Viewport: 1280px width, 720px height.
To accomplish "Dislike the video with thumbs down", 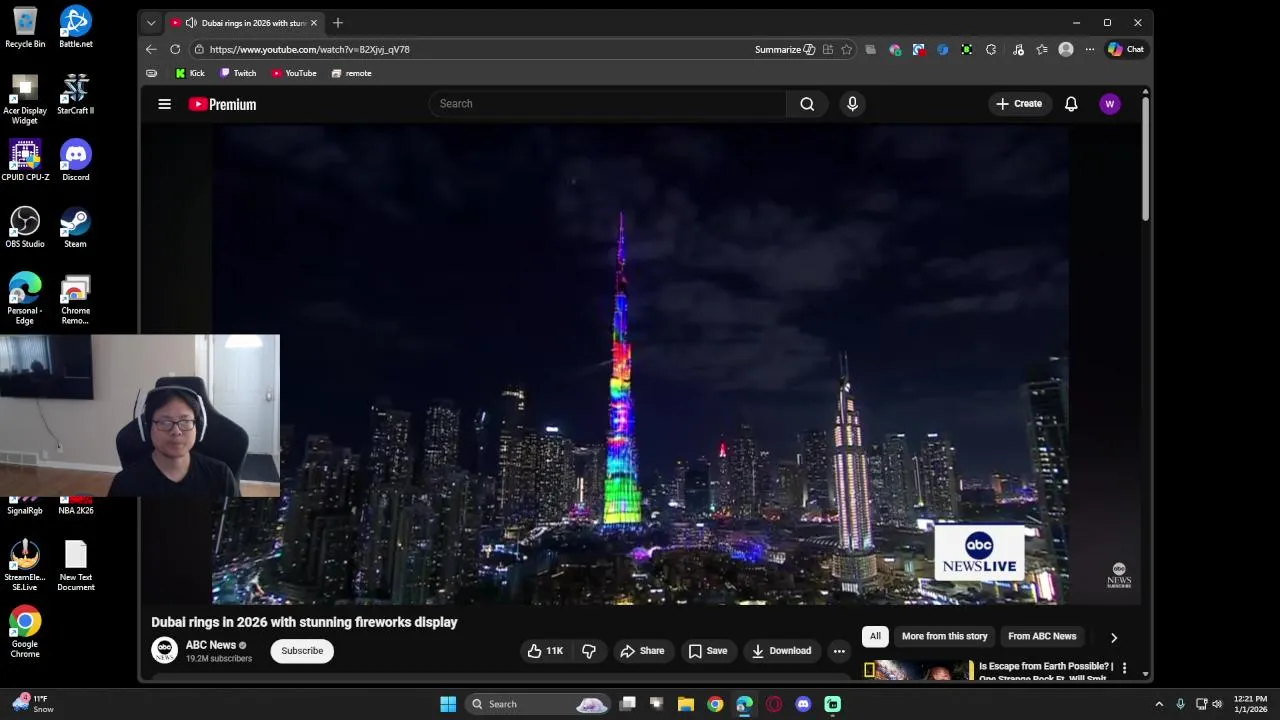I will coord(589,651).
